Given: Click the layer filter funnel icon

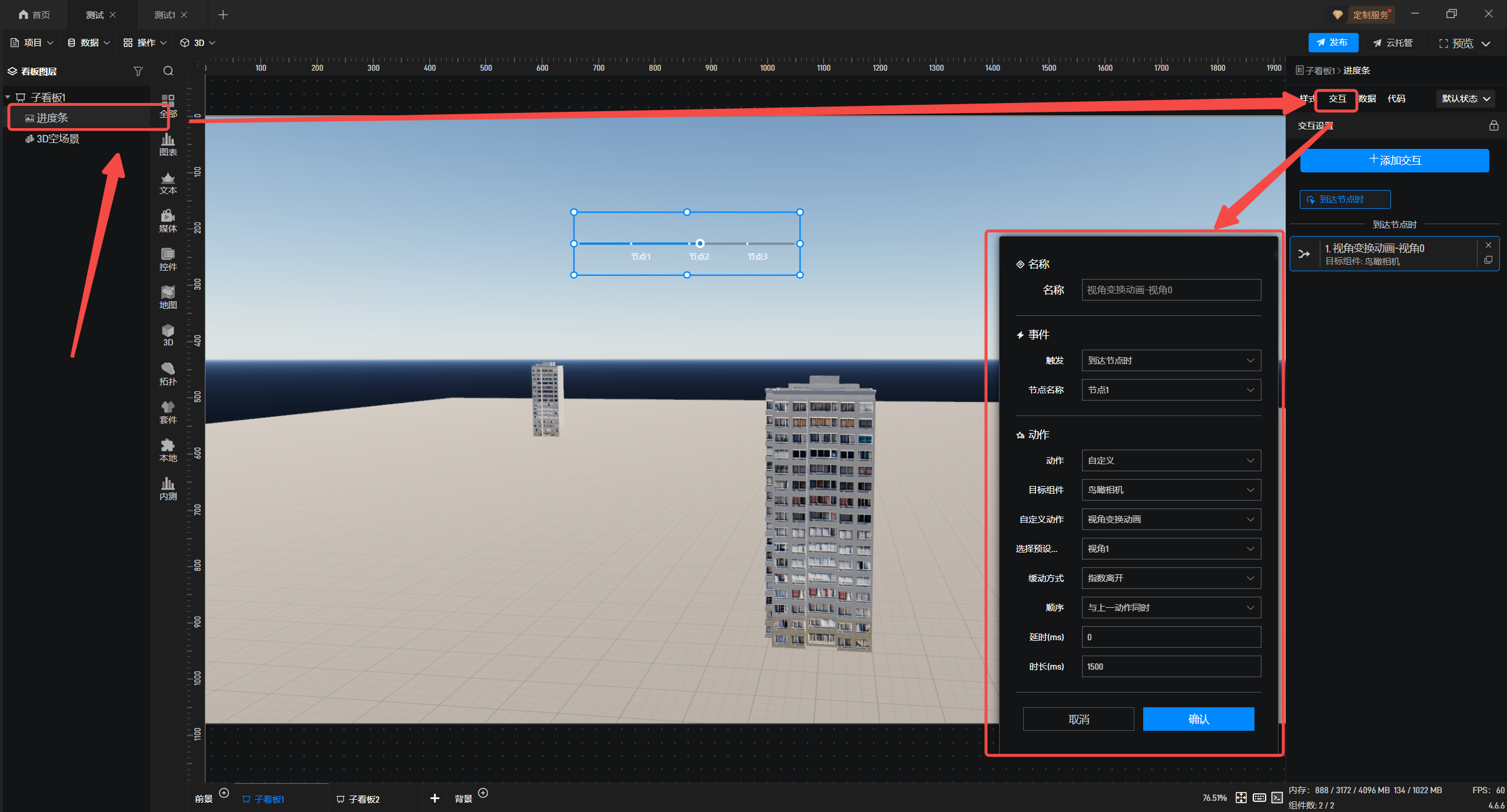Looking at the screenshot, I should (x=138, y=71).
